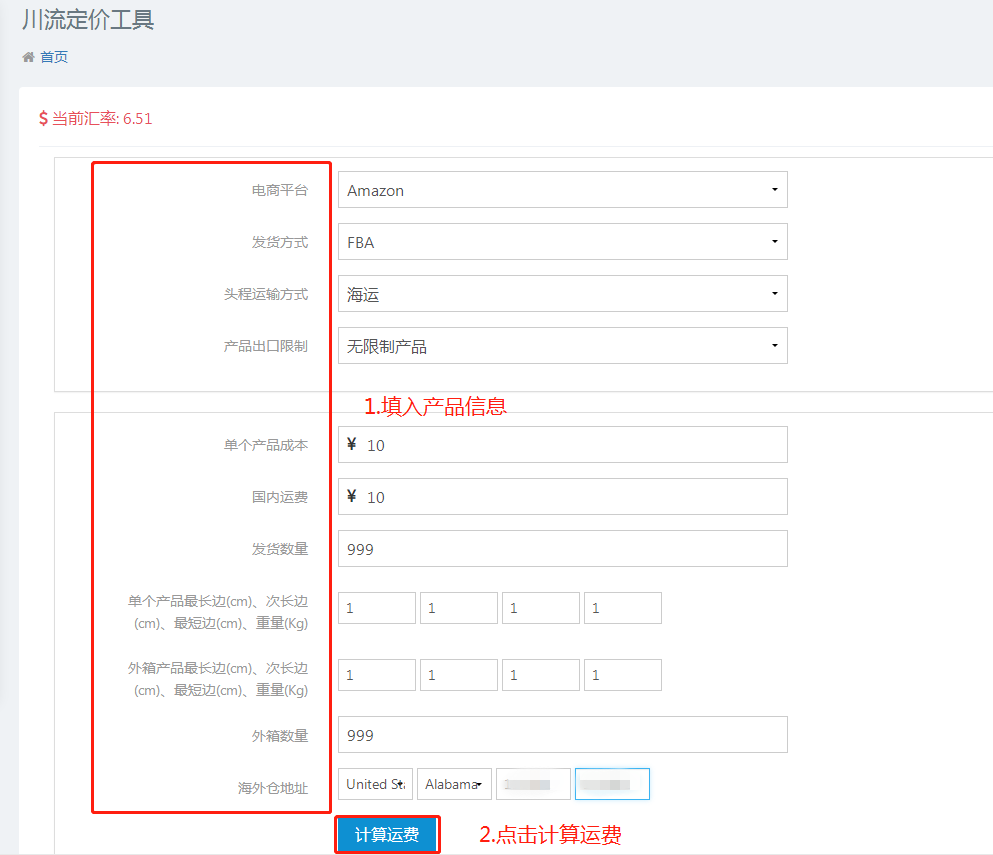Click the 海外仓地址 label
Image resolution: width=993 pixels, height=855 pixels.
272,788
